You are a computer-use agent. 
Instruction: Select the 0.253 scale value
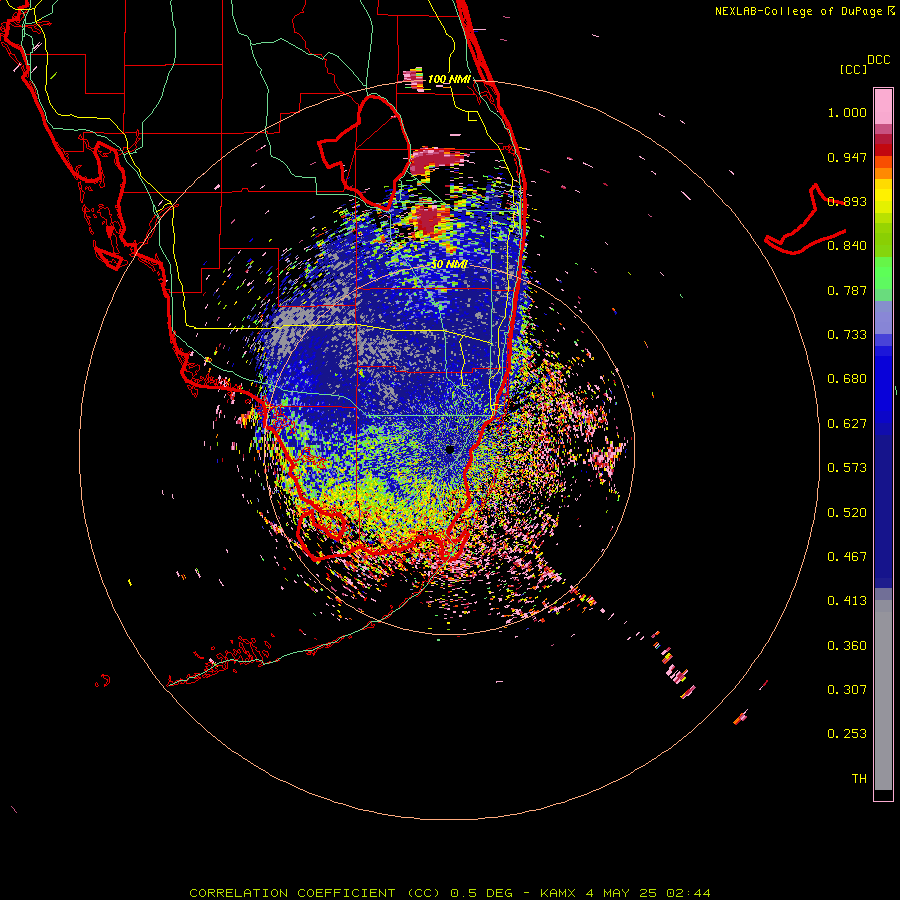point(847,734)
